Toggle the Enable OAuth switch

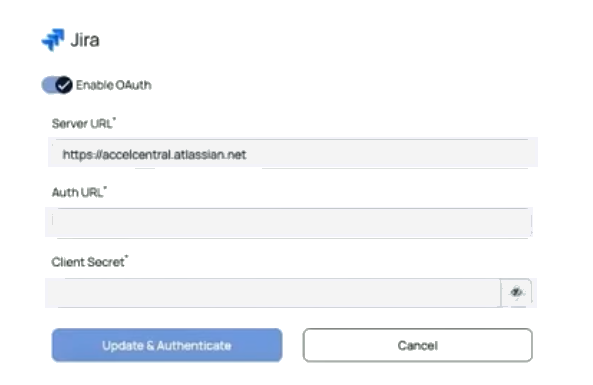click(57, 85)
